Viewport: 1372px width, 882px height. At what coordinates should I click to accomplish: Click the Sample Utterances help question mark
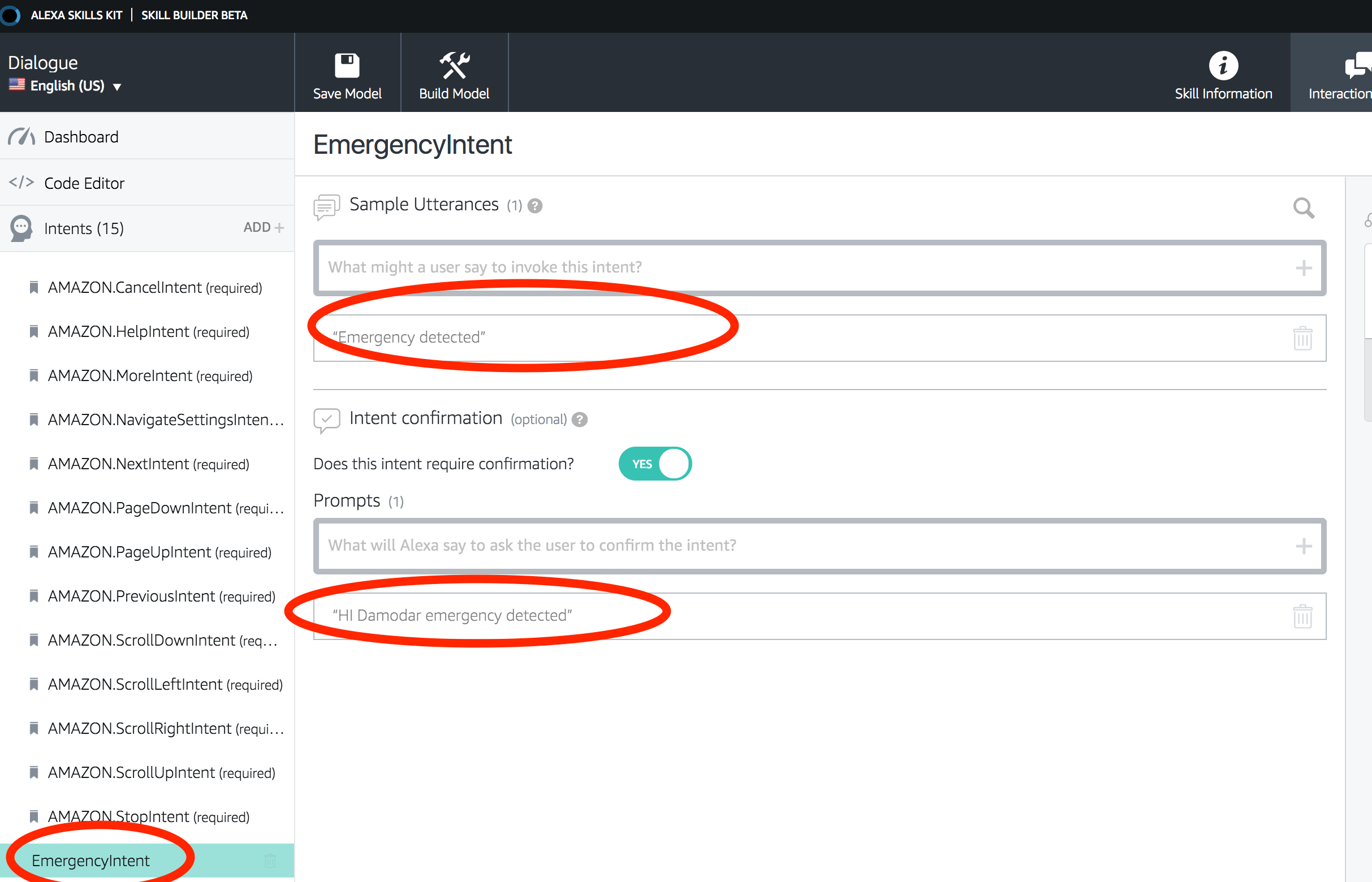coord(534,206)
